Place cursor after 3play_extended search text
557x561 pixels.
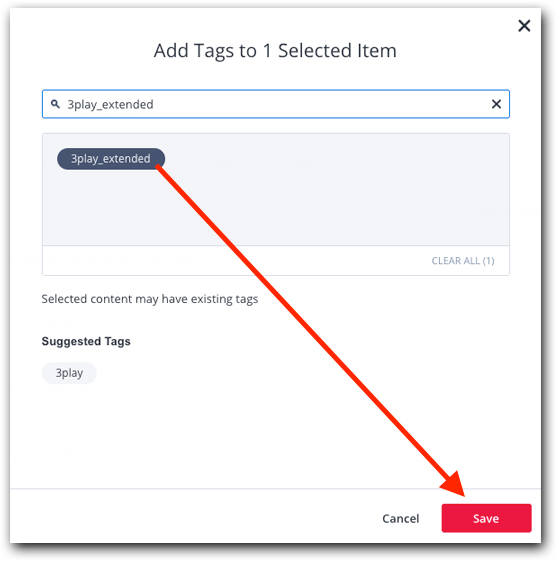coord(155,104)
